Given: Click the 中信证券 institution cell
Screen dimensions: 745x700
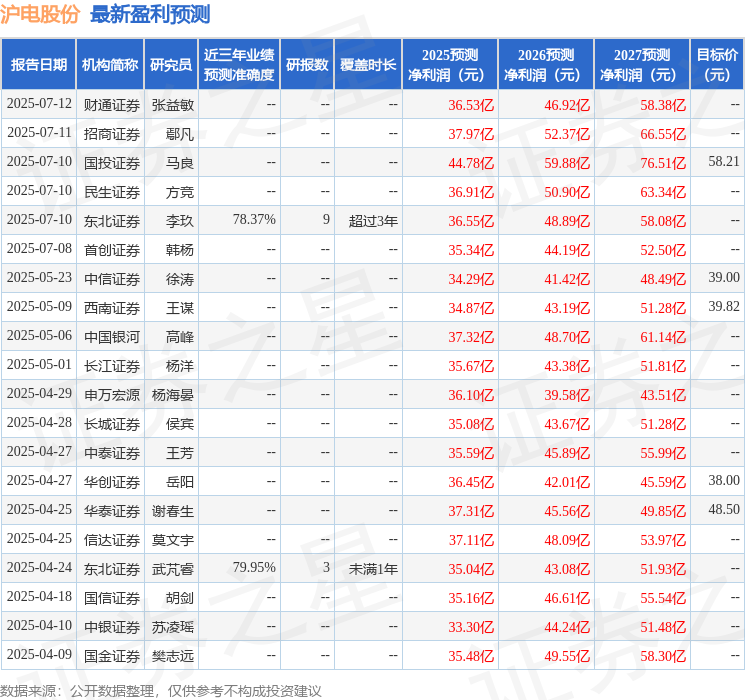Looking at the screenshot, I should coord(112,279).
